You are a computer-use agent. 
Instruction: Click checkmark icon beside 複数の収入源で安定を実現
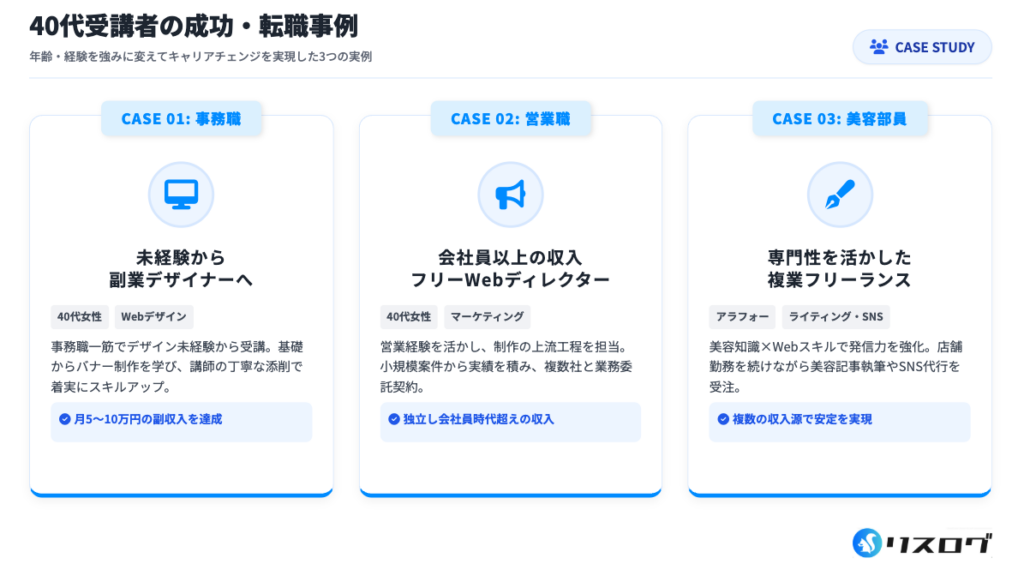(723, 419)
